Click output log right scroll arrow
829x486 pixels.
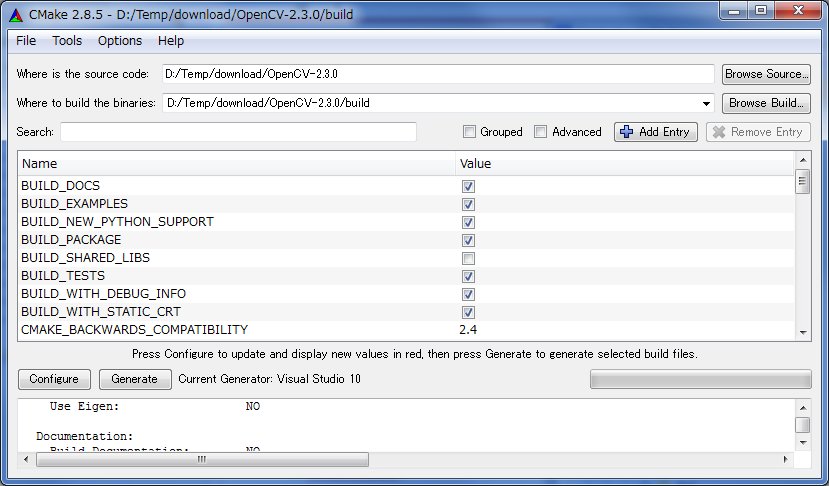pyautogui.click(x=786, y=460)
